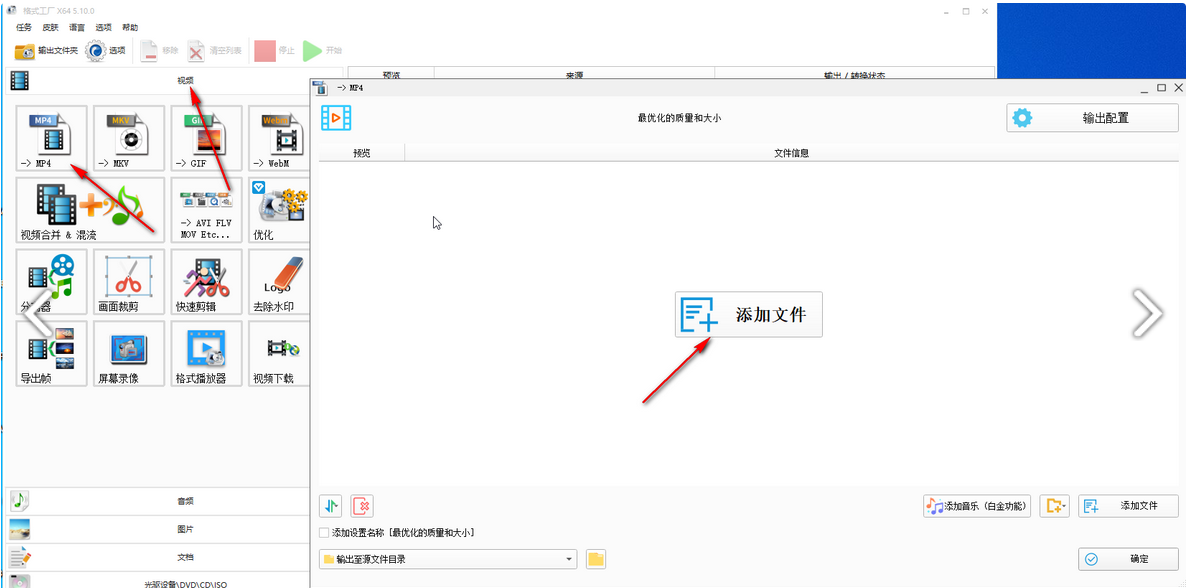Screen dimensions: 1187x588
Task: Click the 输出文件夹 toolbar button
Action: (46, 51)
